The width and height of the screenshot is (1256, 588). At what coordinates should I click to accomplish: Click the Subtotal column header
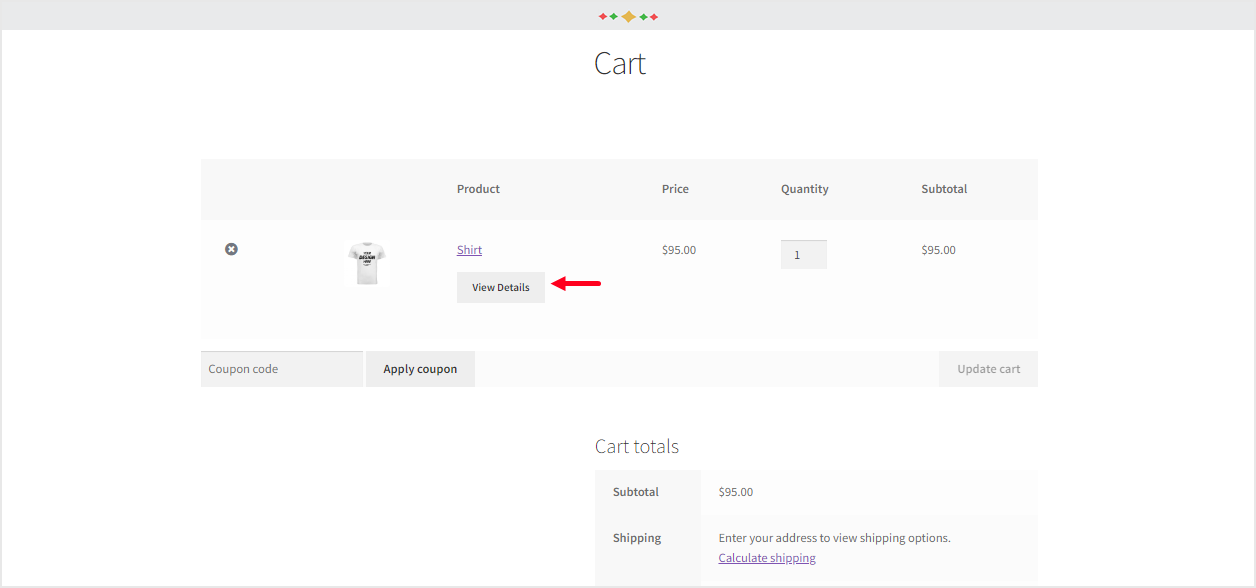[943, 188]
